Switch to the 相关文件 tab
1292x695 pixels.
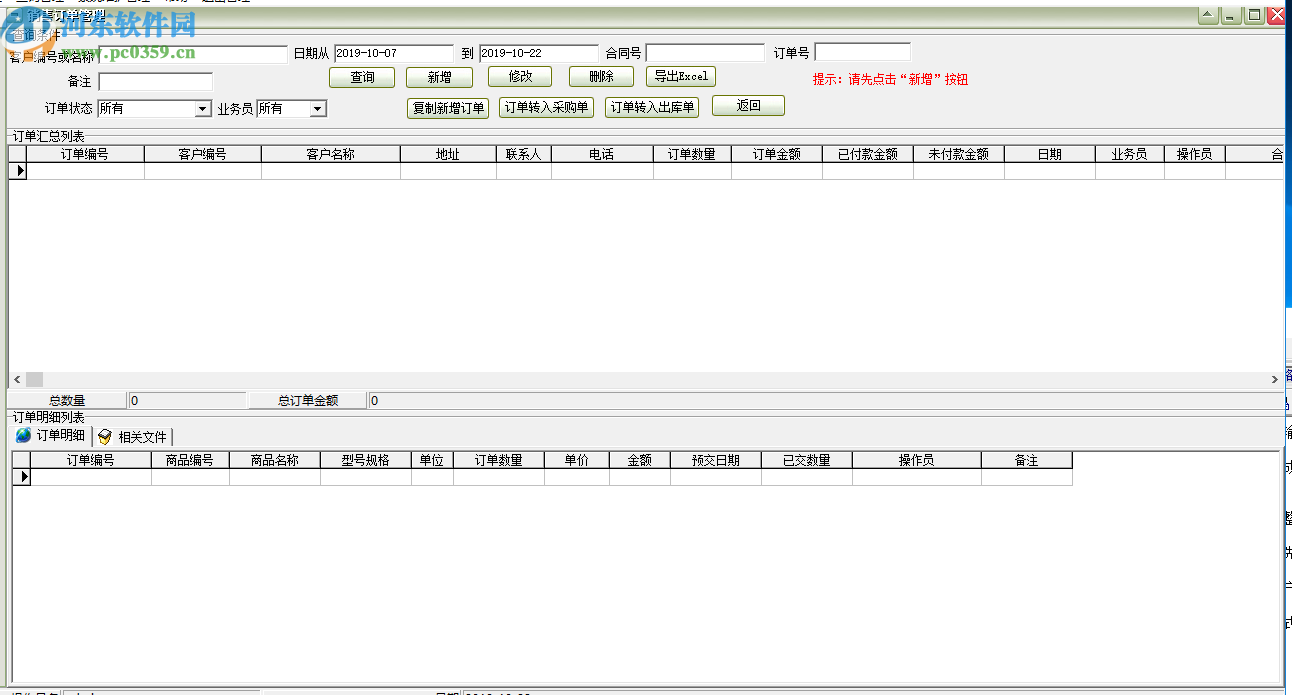pyautogui.click(x=133, y=437)
